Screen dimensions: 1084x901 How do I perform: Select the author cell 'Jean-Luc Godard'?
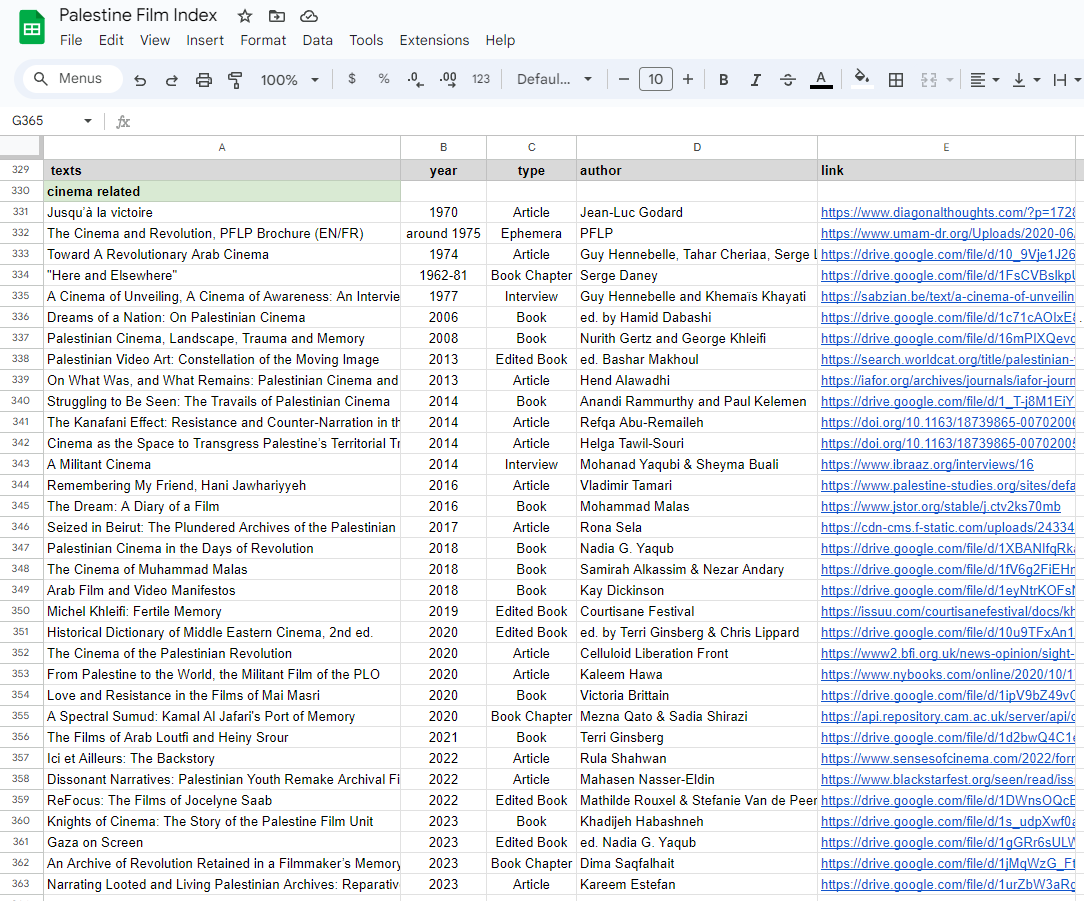[697, 212]
